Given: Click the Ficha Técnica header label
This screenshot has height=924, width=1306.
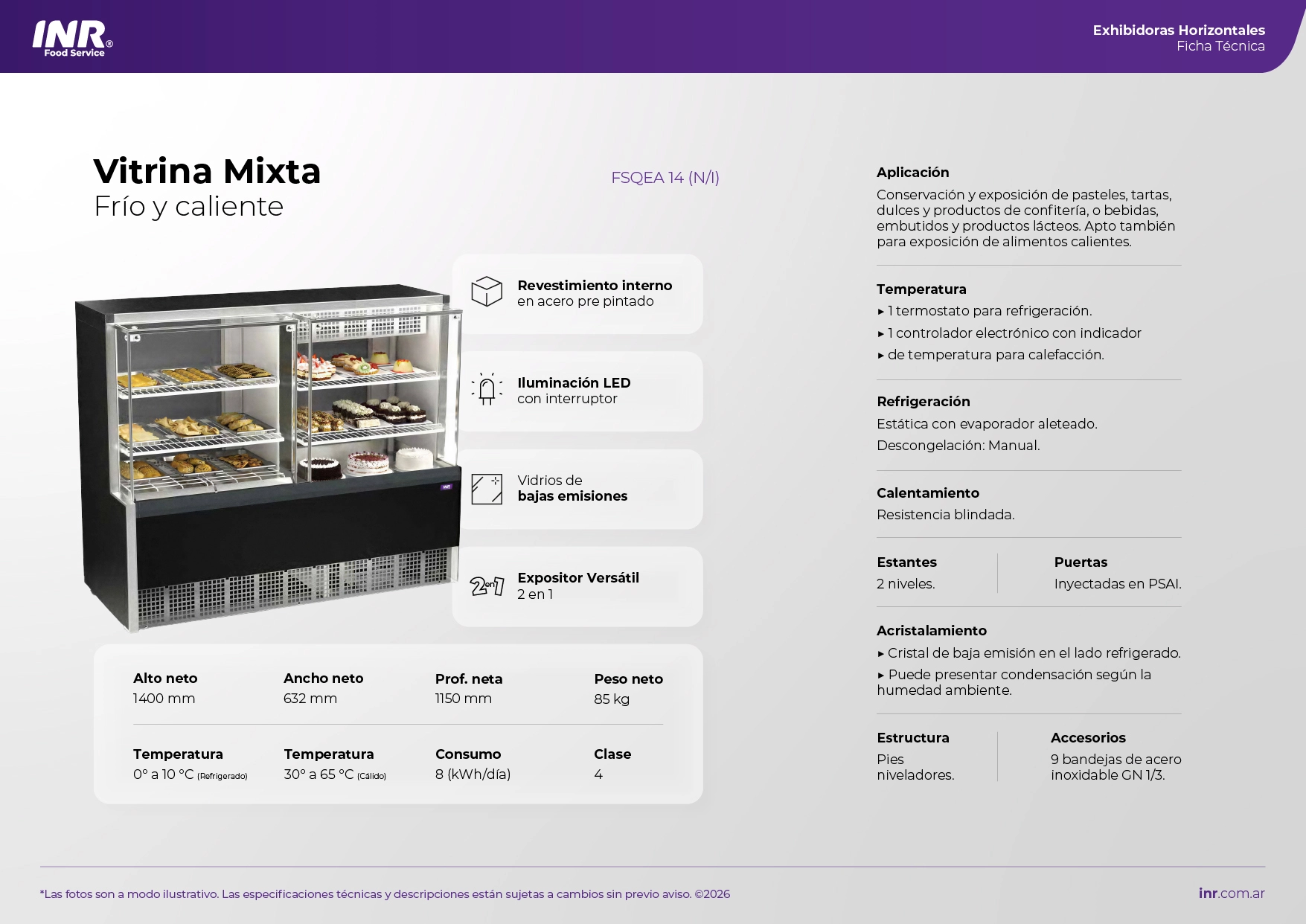Looking at the screenshot, I should (1220, 46).
